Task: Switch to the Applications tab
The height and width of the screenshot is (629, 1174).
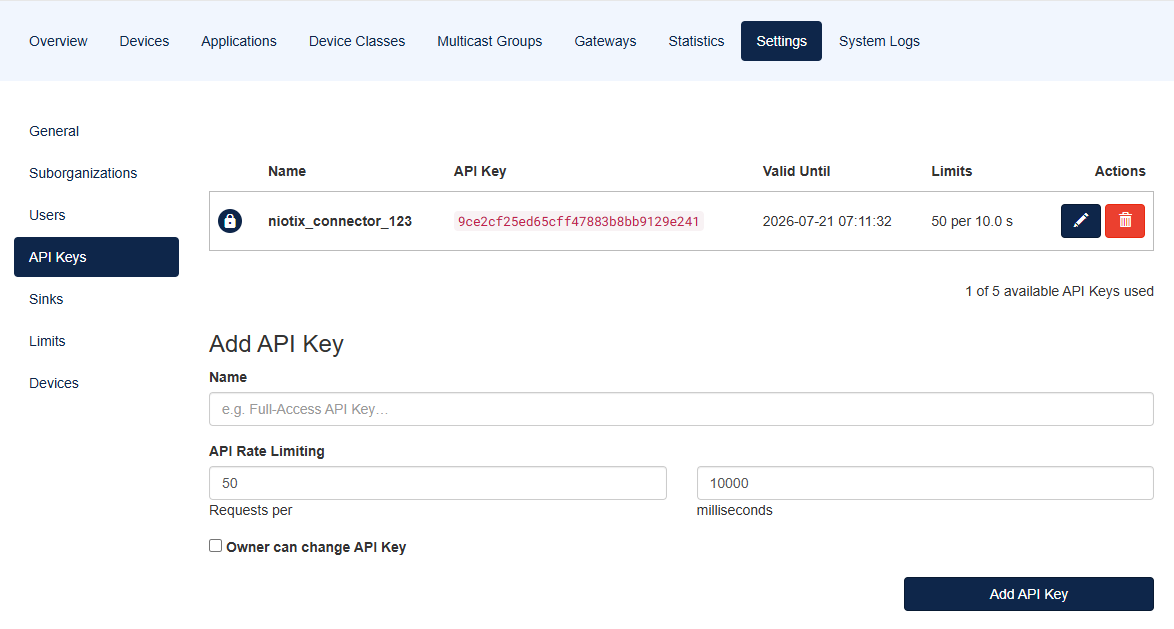Action: 239,41
